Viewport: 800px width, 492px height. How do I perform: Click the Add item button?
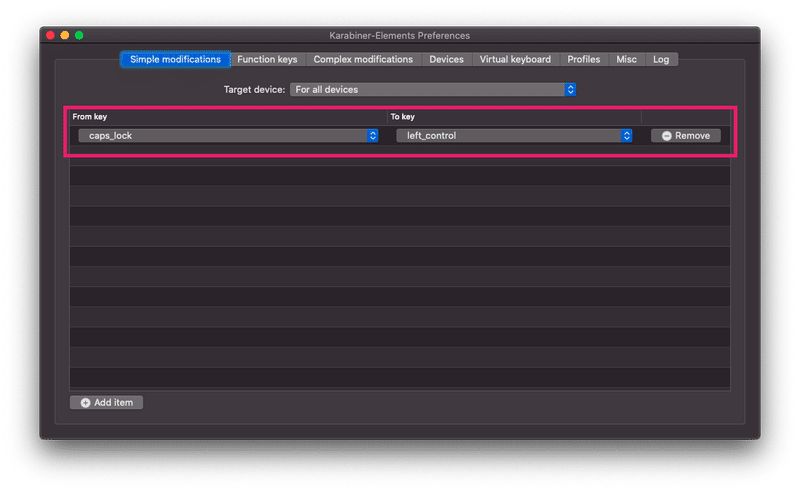[x=107, y=403]
